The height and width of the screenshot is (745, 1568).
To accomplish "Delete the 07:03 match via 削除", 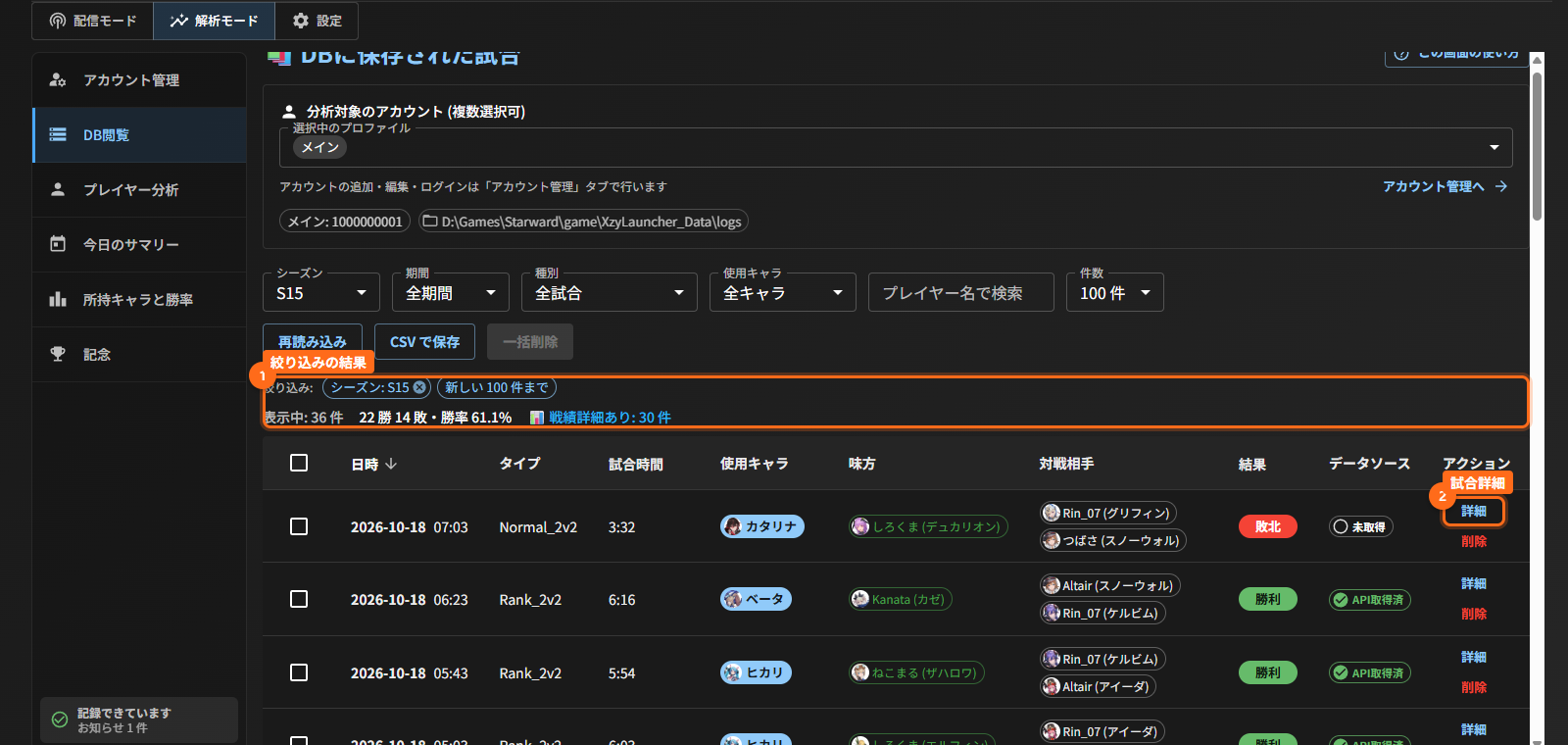I will pos(1474,541).
